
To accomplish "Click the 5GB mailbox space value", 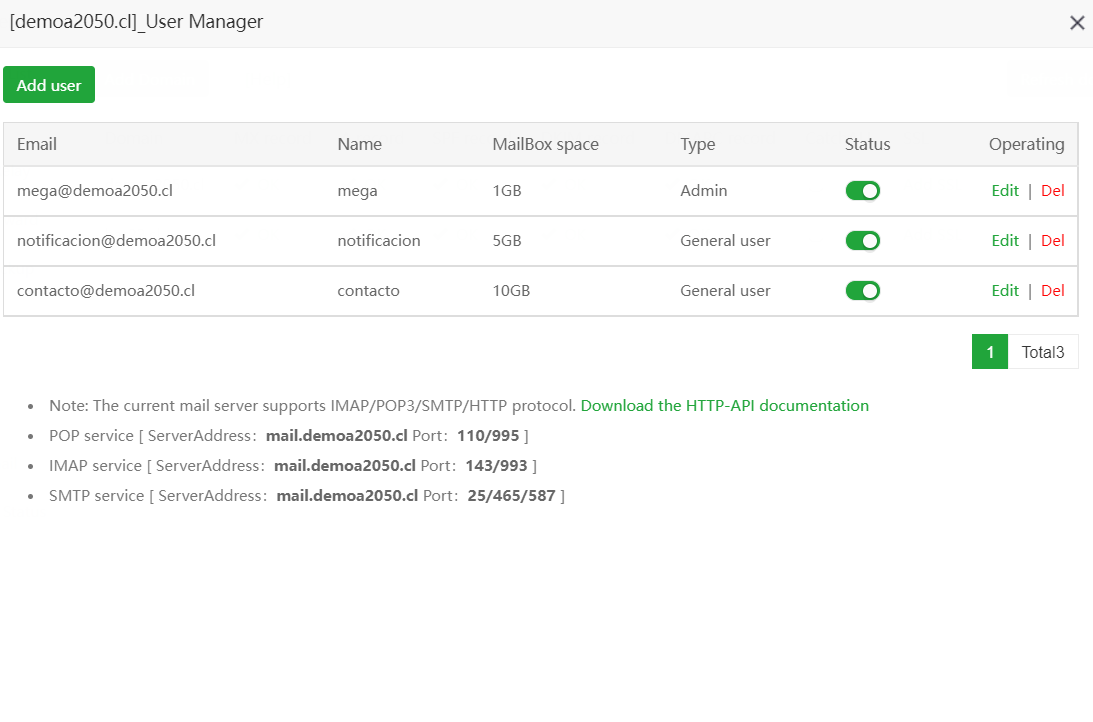I will [x=507, y=241].
